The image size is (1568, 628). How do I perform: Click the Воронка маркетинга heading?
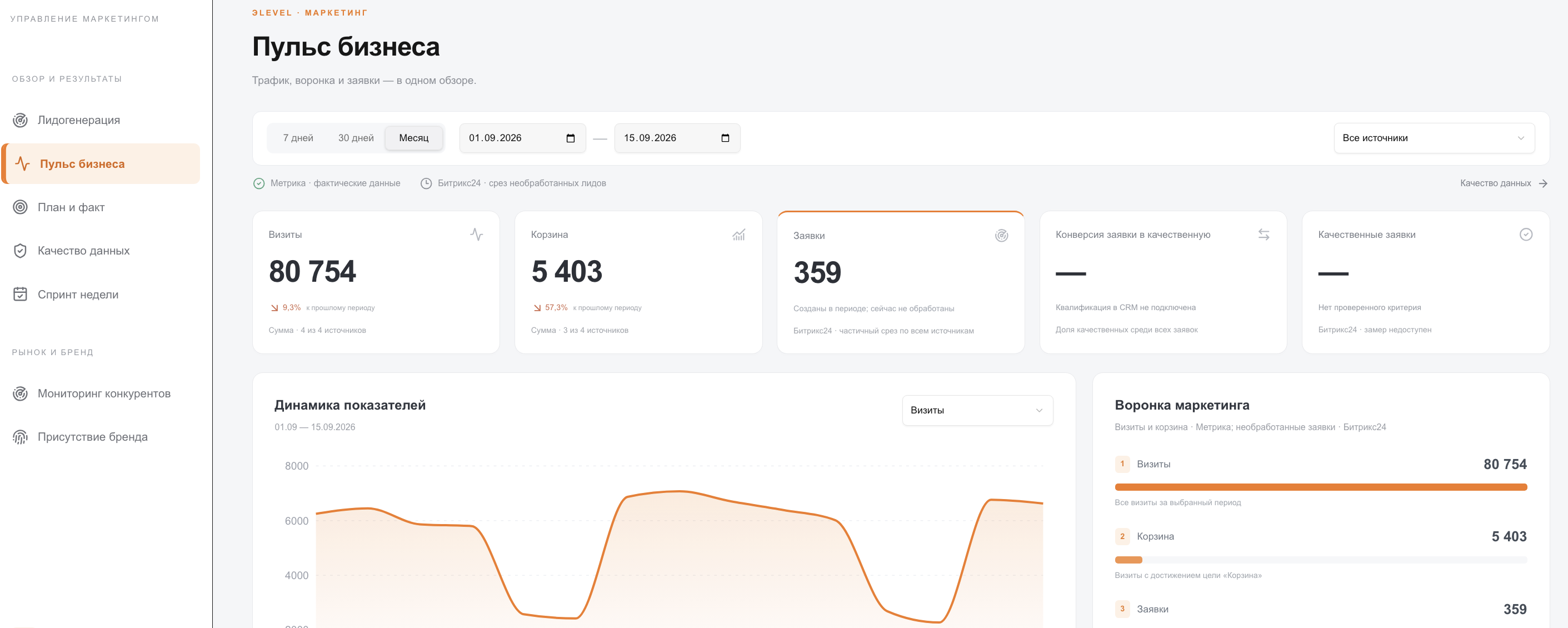point(1181,405)
